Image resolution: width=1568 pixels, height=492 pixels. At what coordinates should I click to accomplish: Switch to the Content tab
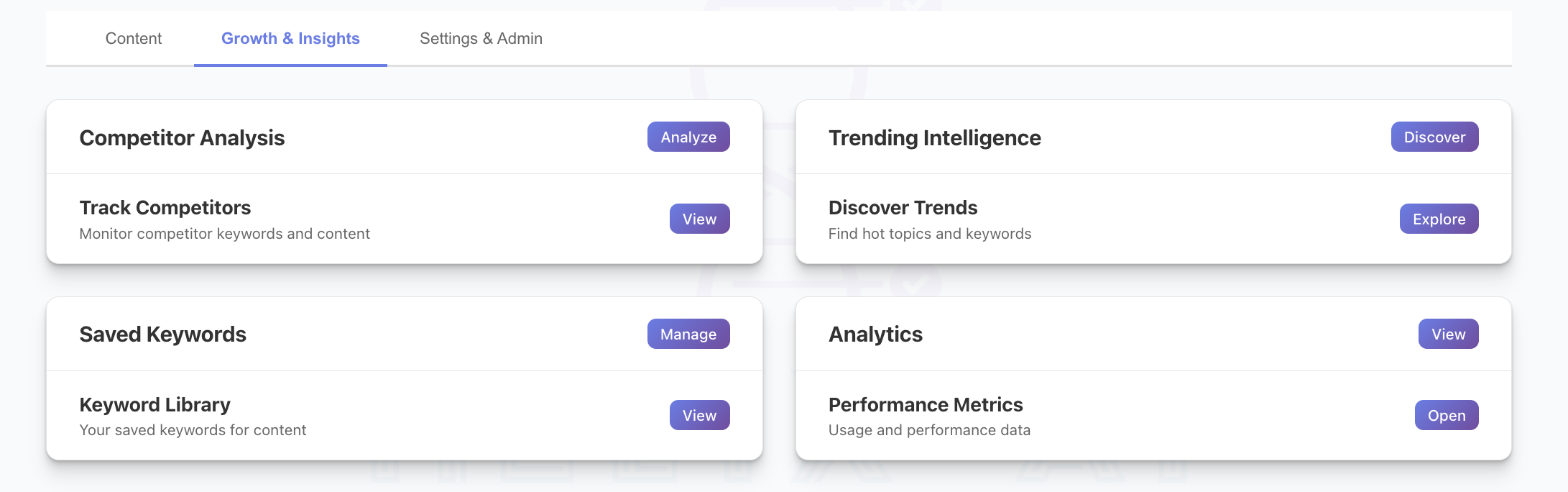[x=134, y=39]
